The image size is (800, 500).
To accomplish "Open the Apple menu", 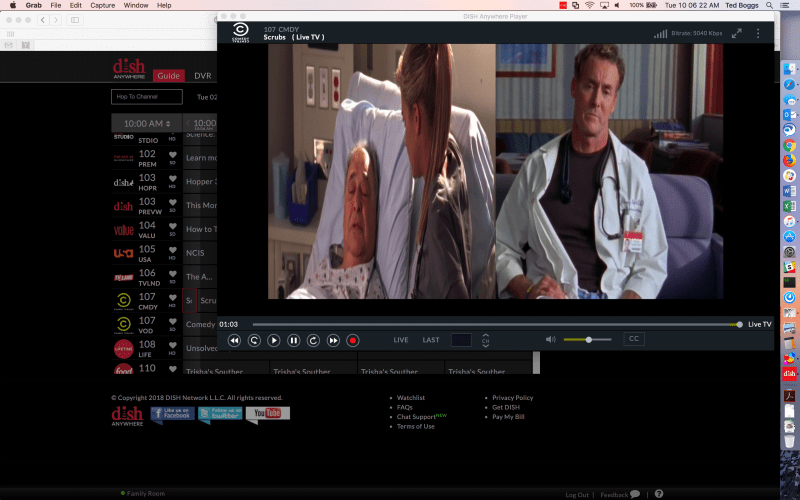I will [x=13, y=5].
